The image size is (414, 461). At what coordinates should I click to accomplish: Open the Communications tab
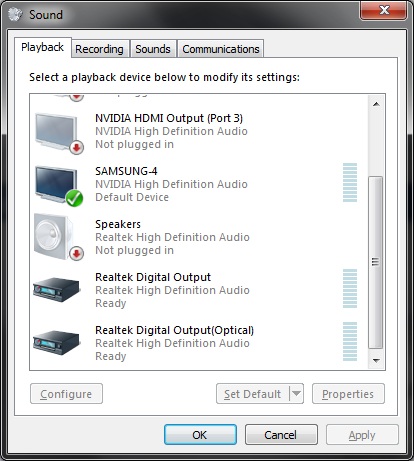(221, 49)
